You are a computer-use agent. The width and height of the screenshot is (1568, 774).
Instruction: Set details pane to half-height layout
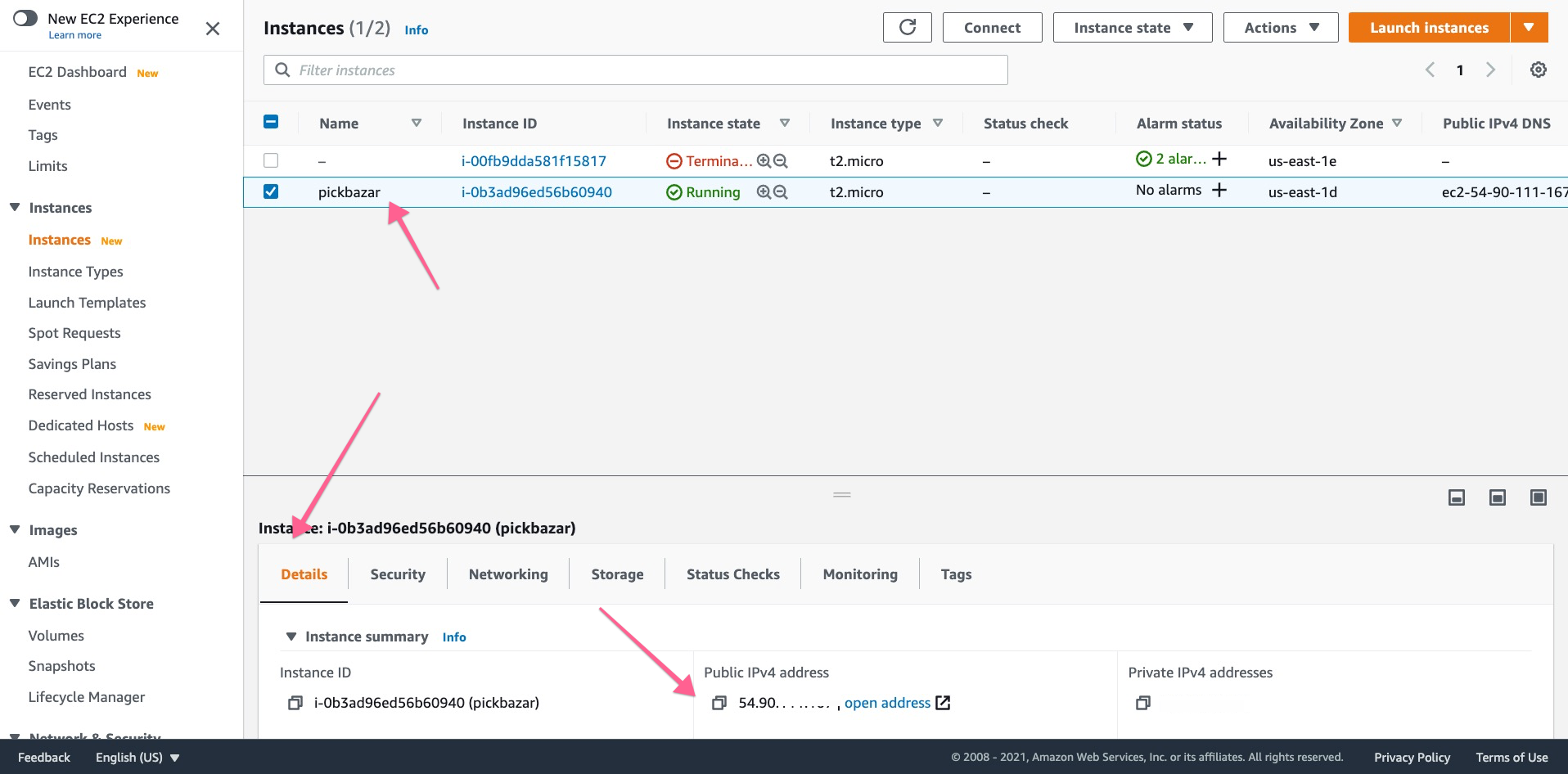1498,497
